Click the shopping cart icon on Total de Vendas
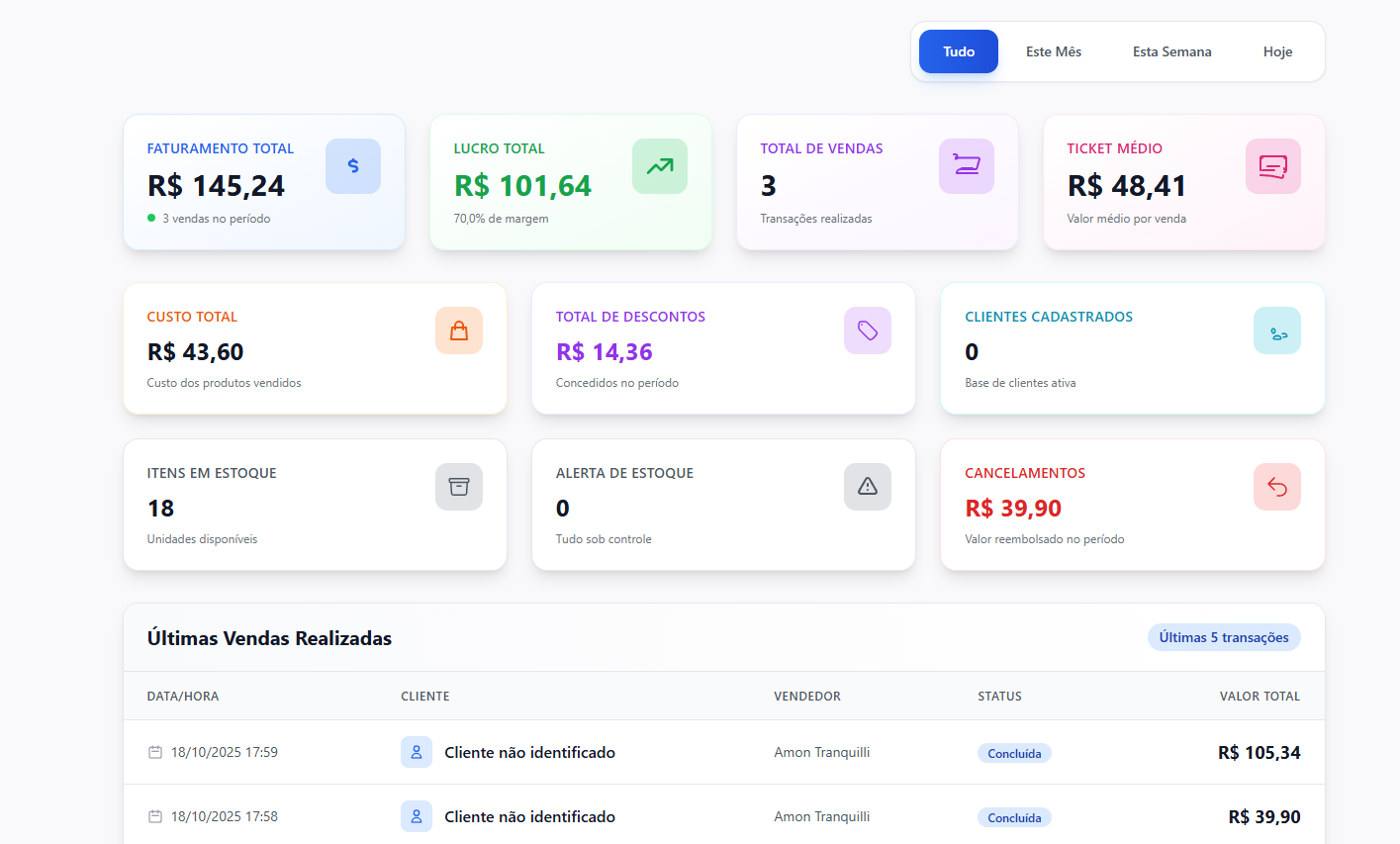The width and height of the screenshot is (1400, 844). [x=967, y=165]
